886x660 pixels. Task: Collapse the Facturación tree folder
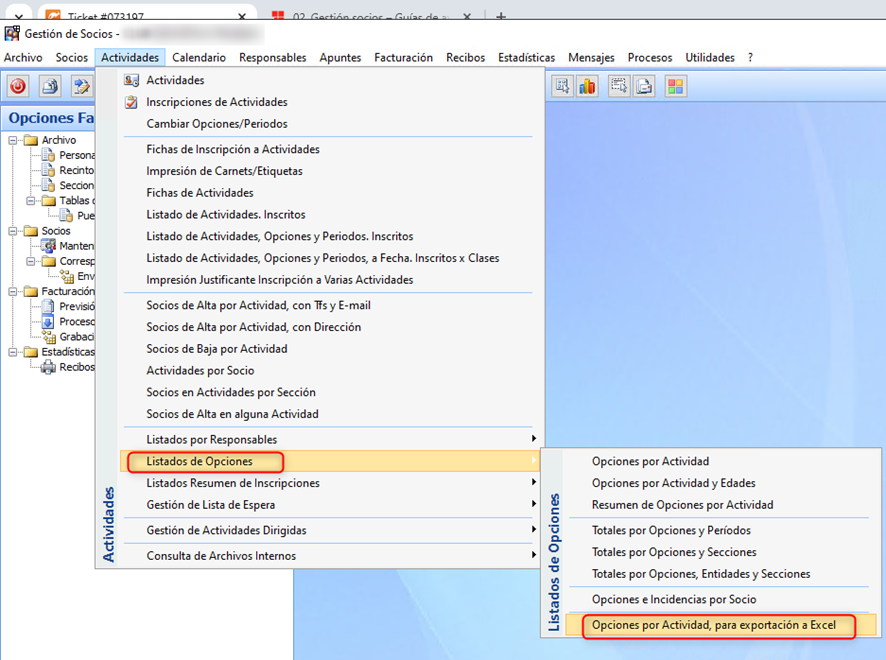click(14, 292)
